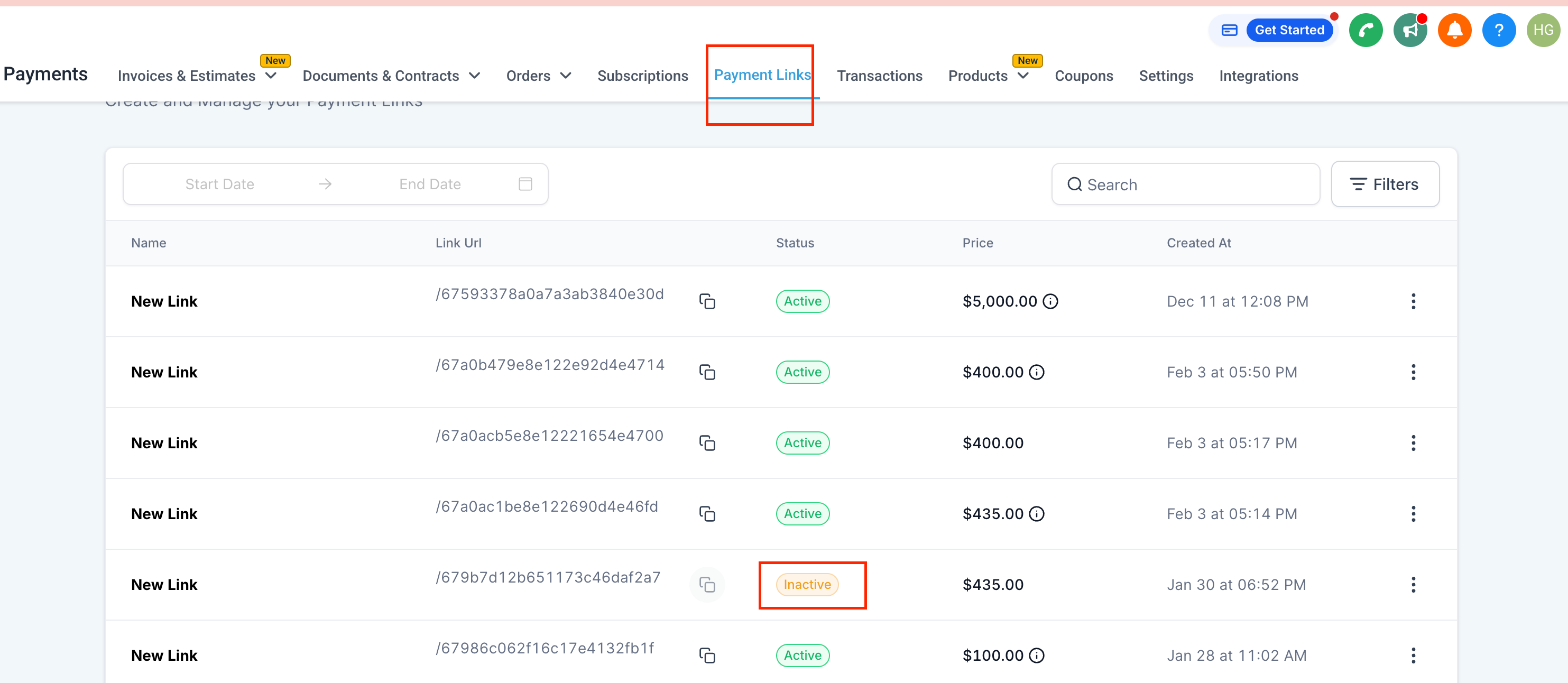Screen dimensions: 1568x683
Task: Open announcements megaphone icon
Action: tap(1410, 31)
